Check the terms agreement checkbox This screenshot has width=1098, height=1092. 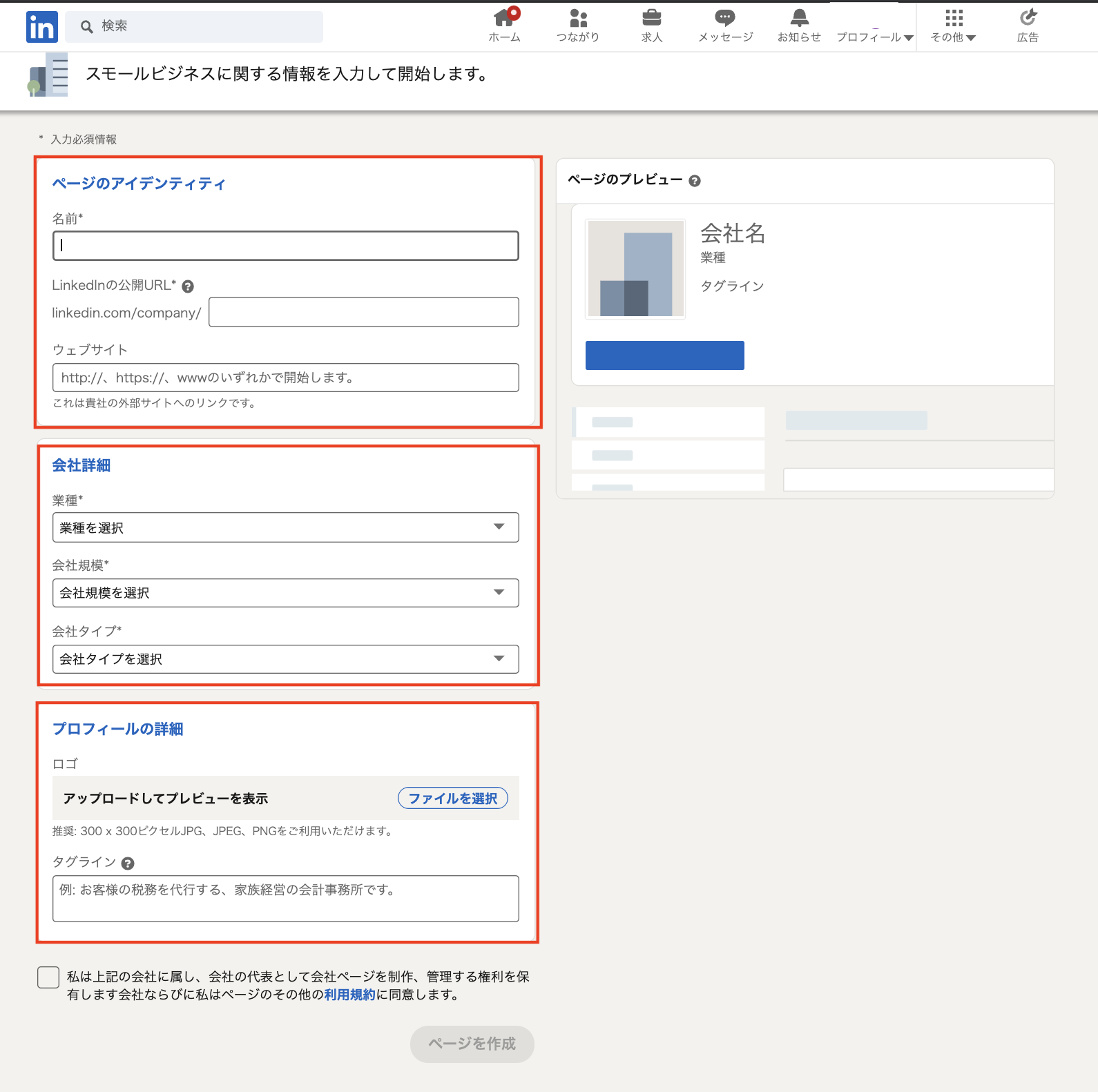[48, 977]
